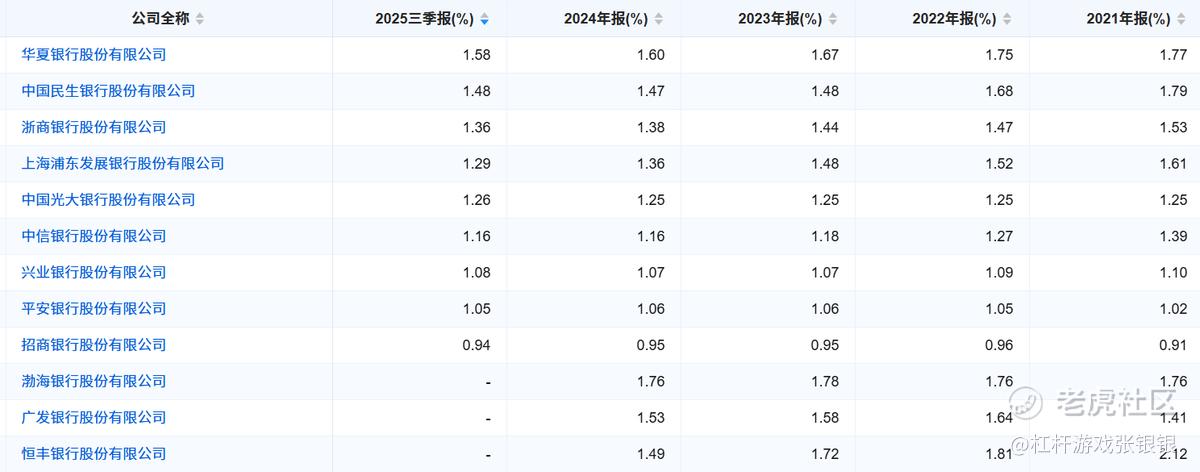The height and width of the screenshot is (472, 1200).
Task: Sort by 2025三季报(%) column arrow icon
Action: (x=485, y=19)
